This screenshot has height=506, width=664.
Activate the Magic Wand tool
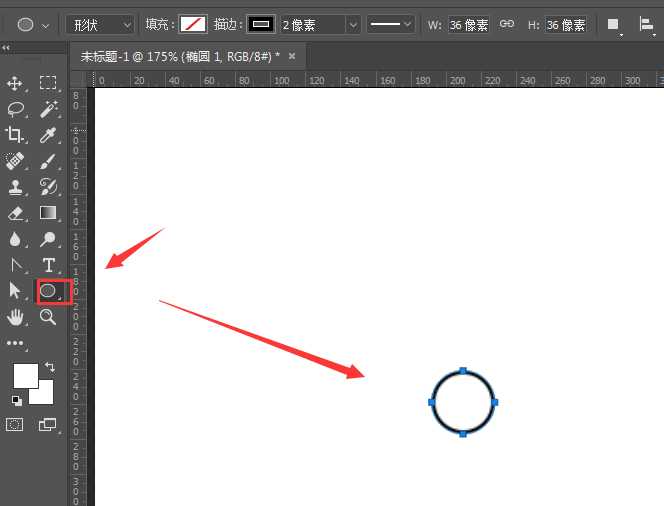[x=47, y=109]
